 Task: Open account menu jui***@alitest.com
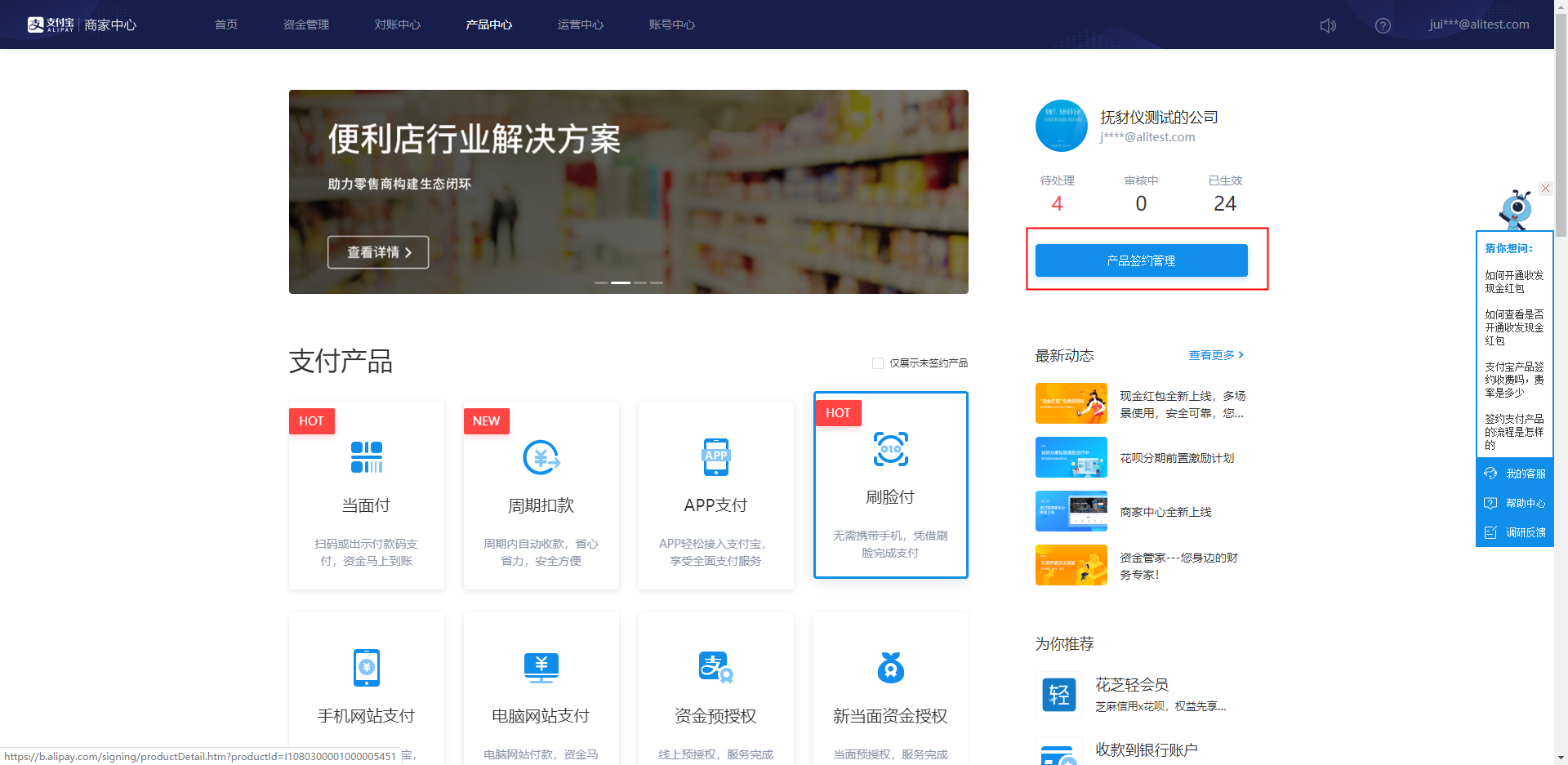click(x=1479, y=24)
